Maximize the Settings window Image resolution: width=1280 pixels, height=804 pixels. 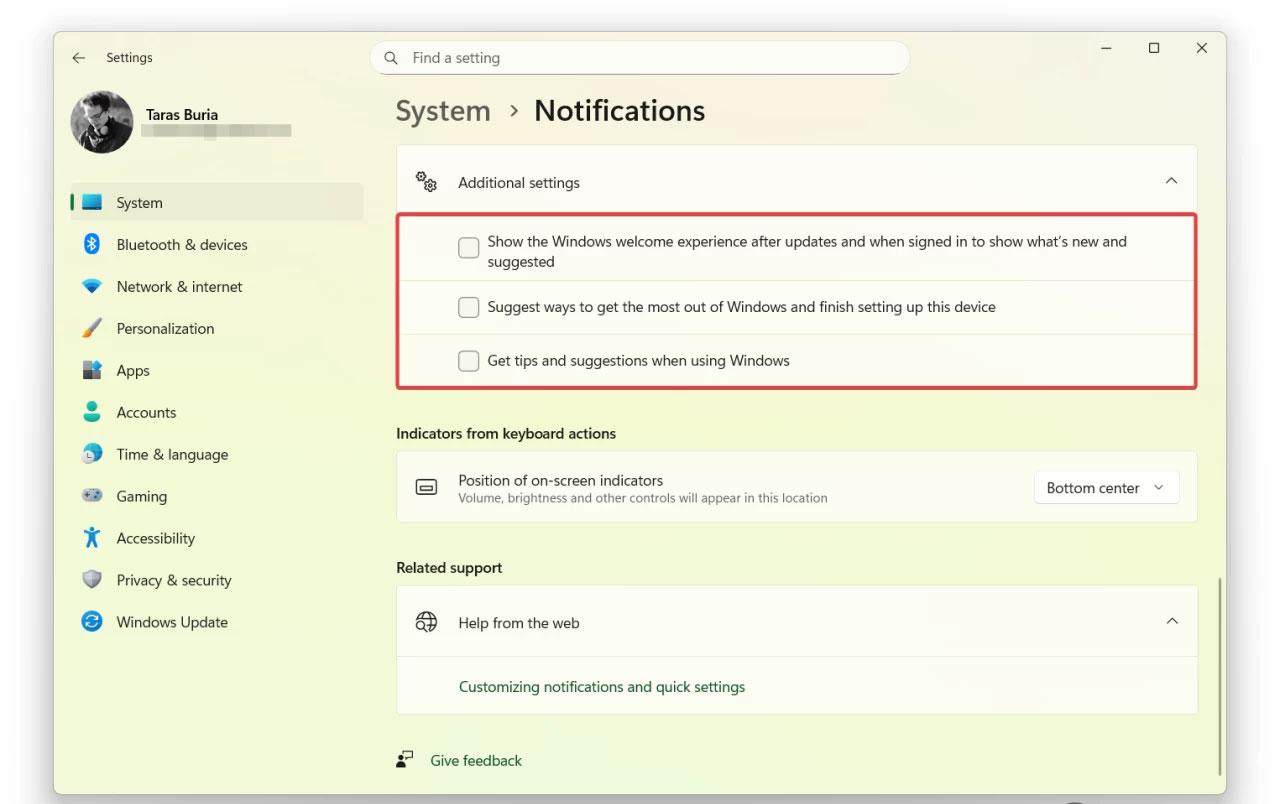[1154, 48]
